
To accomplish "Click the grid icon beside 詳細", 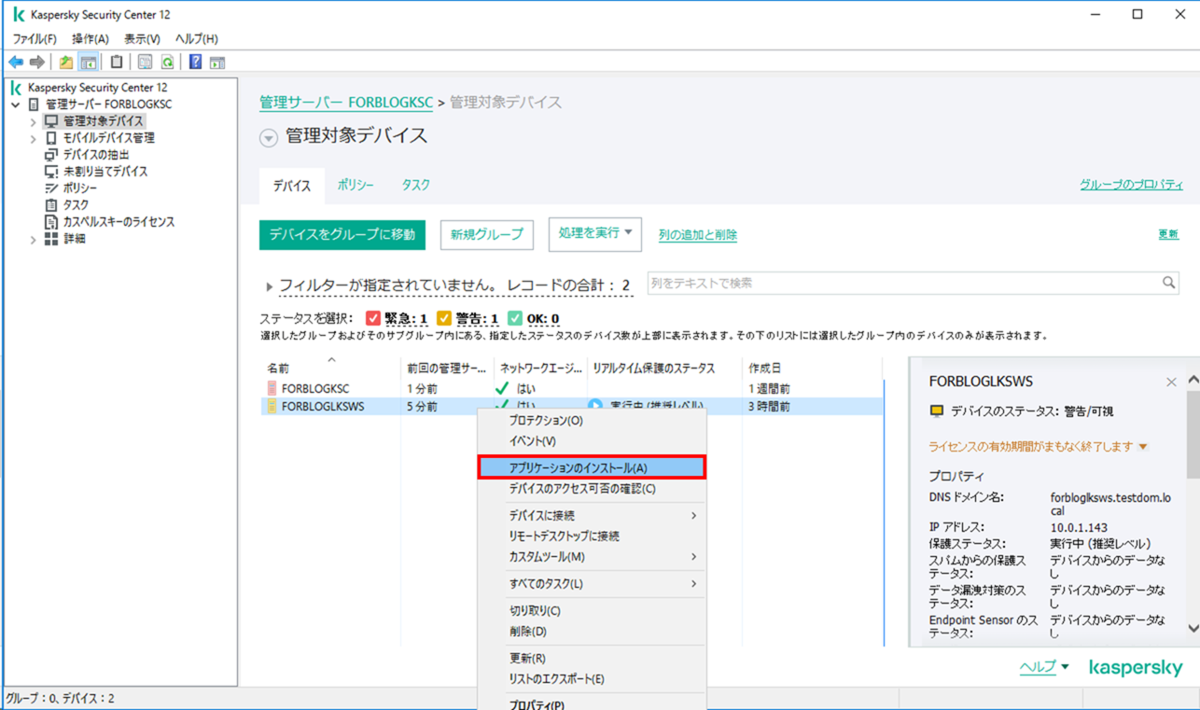I will click(x=51, y=239).
